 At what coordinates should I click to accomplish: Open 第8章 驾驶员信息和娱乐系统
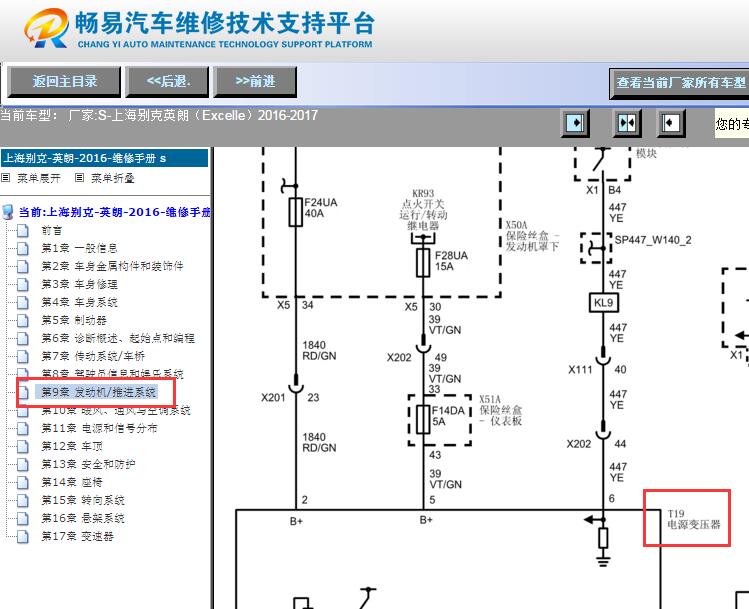click(112, 373)
